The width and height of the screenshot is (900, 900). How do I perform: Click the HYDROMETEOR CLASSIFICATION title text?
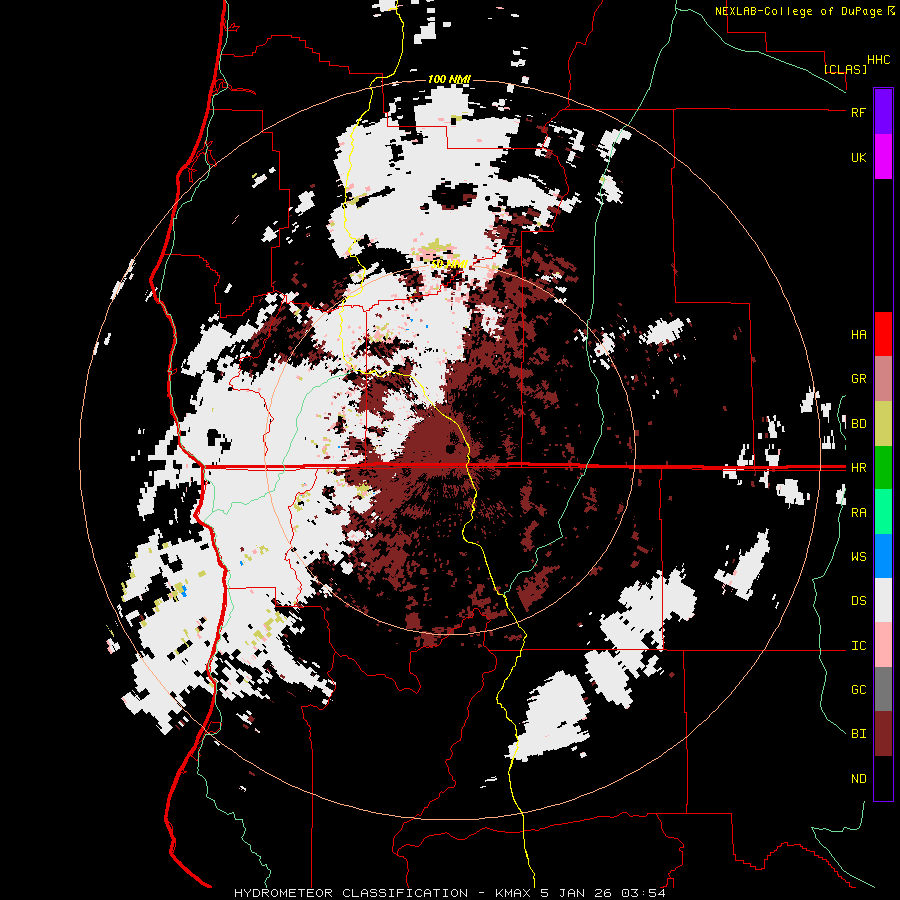(351, 893)
